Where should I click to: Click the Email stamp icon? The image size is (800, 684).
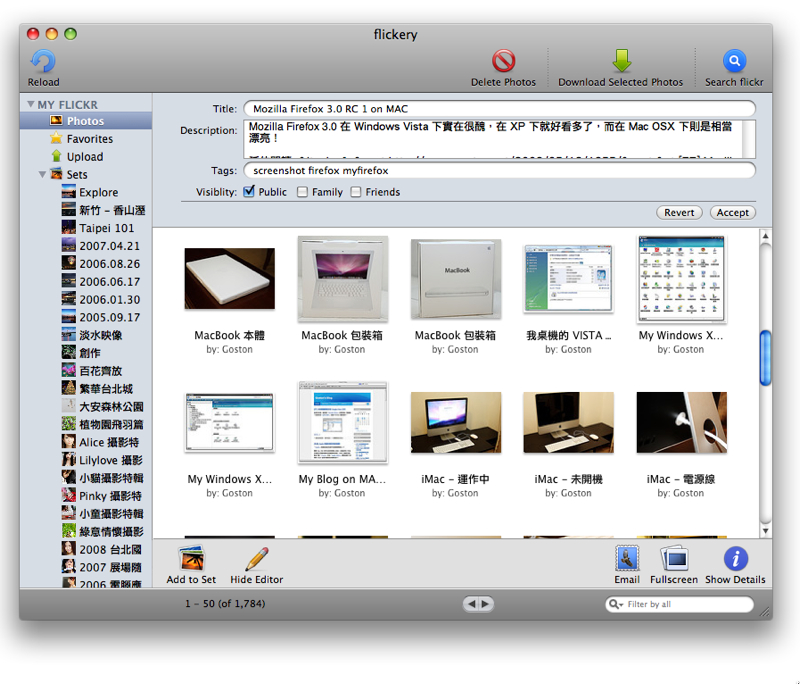(x=627, y=558)
